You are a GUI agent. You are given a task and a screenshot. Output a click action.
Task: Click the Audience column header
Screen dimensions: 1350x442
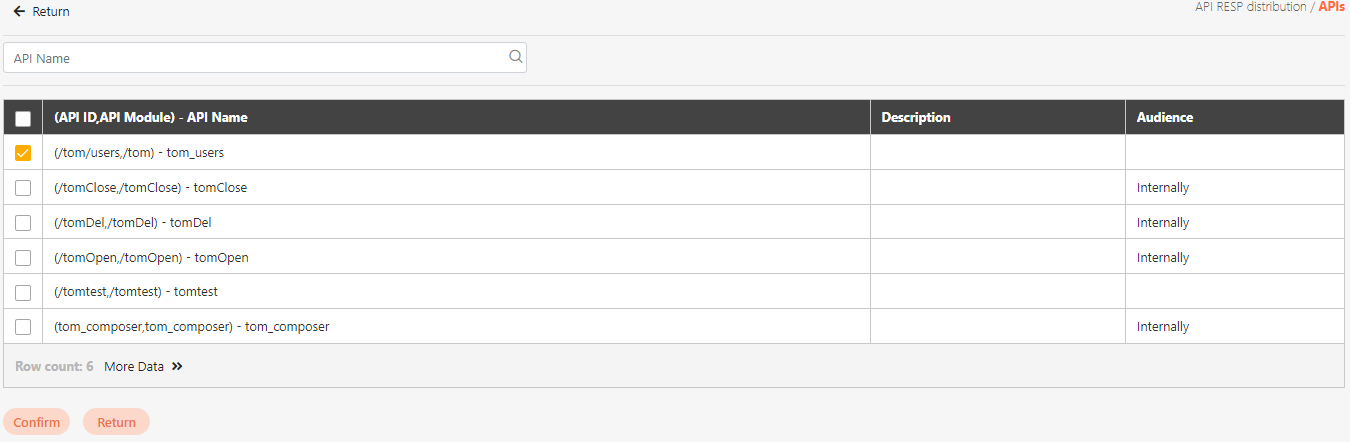pyautogui.click(x=1165, y=118)
